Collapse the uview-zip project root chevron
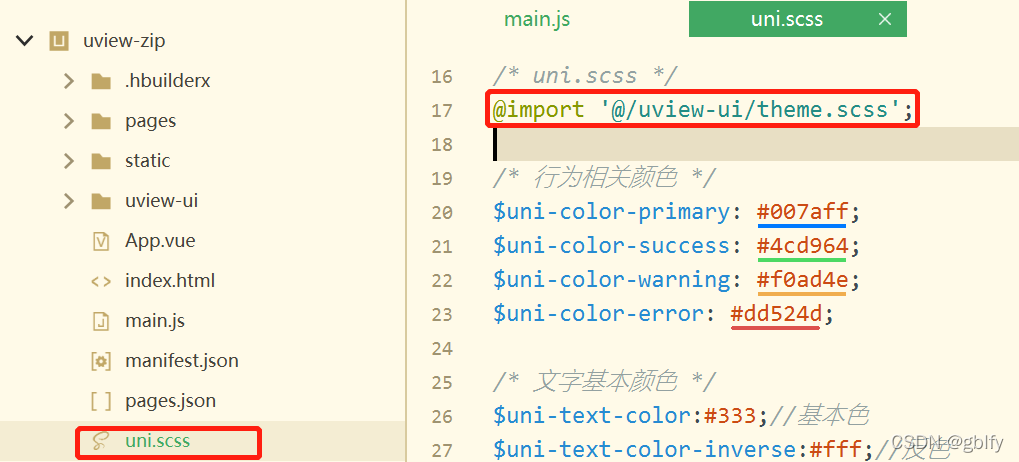The image size is (1019, 462). tap(25, 41)
